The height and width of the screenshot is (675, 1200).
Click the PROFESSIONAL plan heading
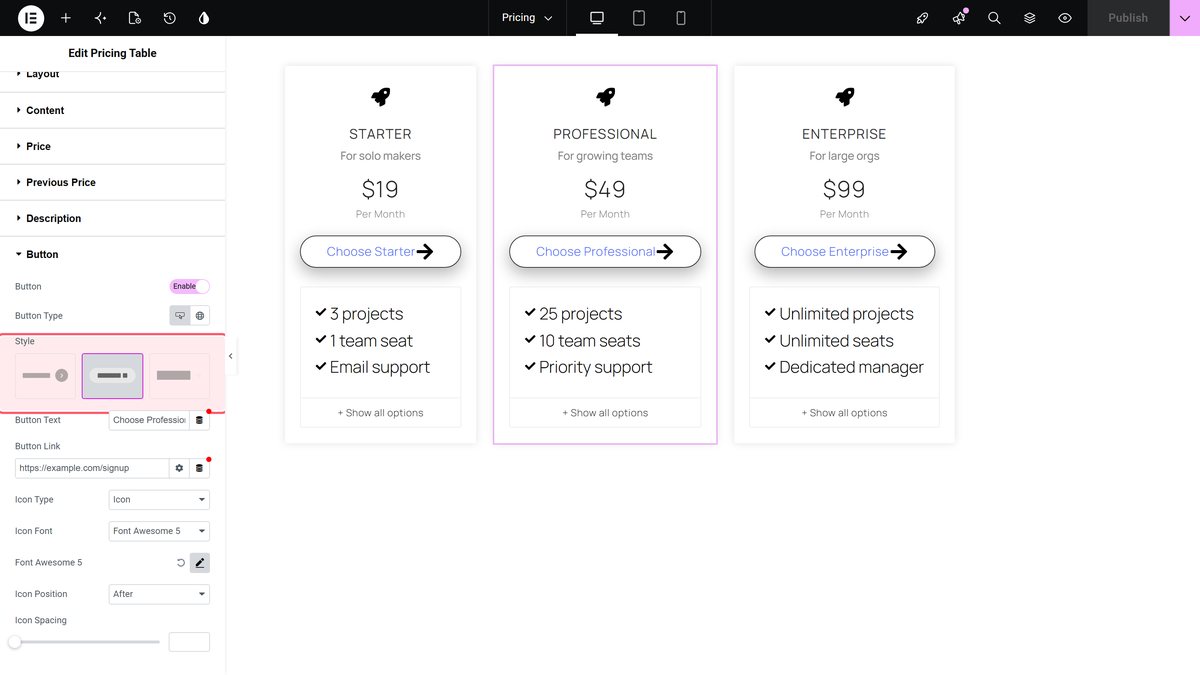coord(605,134)
